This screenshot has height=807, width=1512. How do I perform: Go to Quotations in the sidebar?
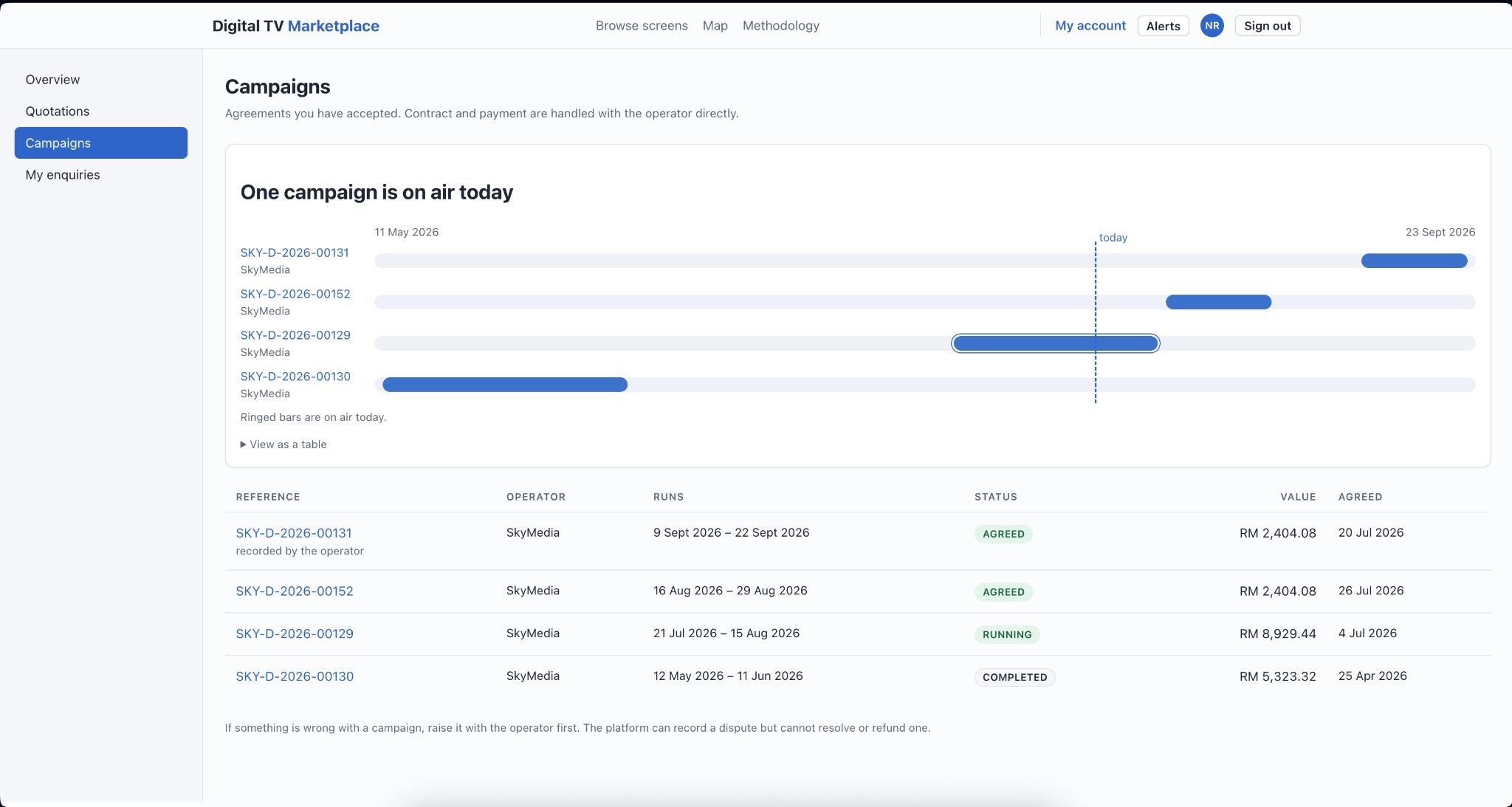pos(101,111)
